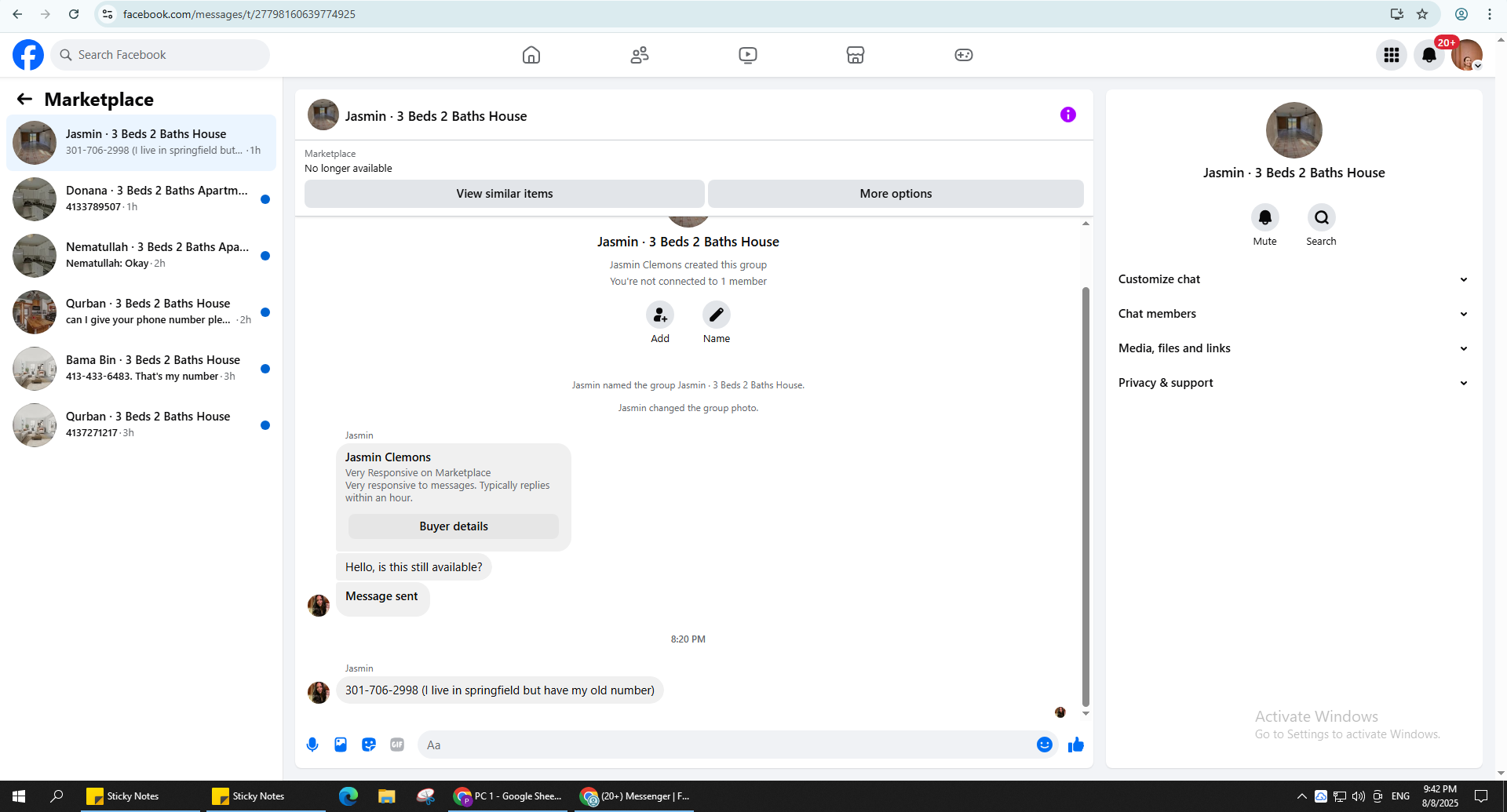Record a voice clip with microphone icon
This screenshot has width=1507, height=812.
click(312, 745)
